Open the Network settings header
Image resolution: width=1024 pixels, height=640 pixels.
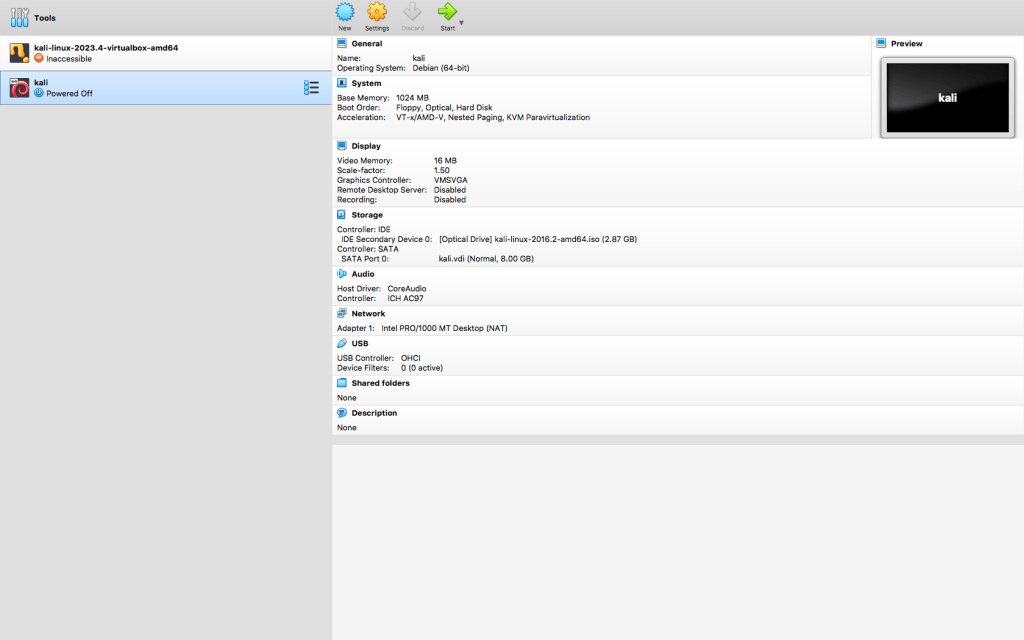[368, 313]
